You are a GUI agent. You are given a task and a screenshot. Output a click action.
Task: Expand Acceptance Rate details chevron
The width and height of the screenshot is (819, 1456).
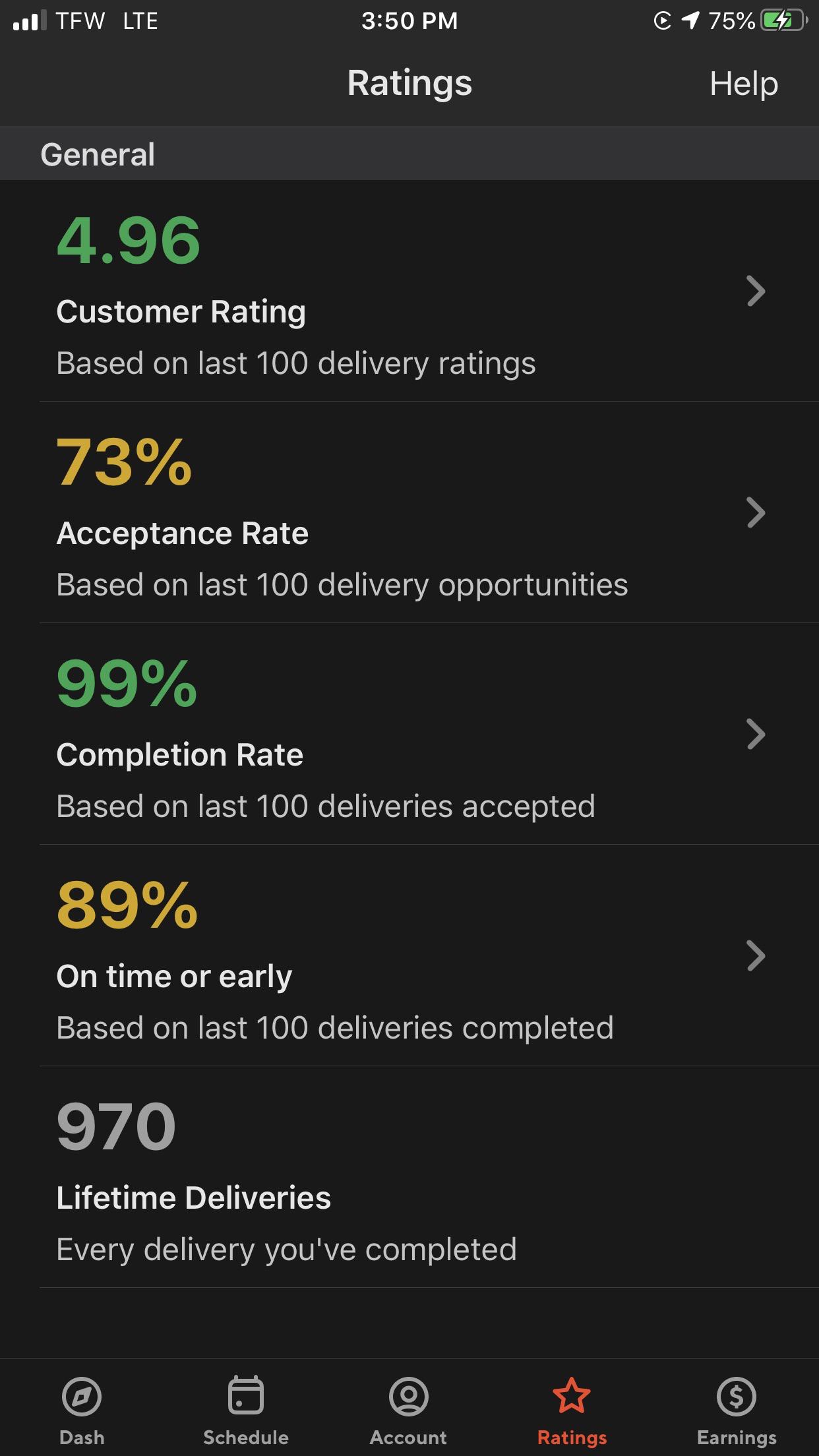point(756,512)
